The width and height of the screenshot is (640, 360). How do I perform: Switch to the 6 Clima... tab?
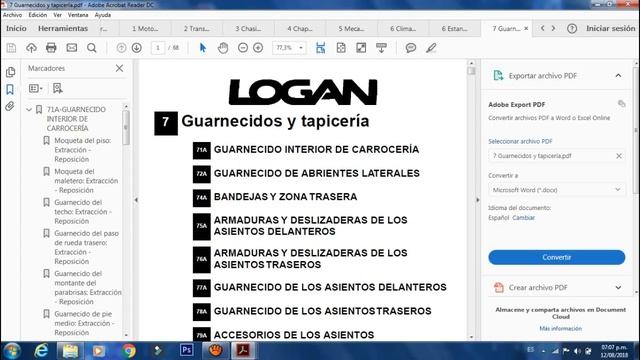point(403,29)
